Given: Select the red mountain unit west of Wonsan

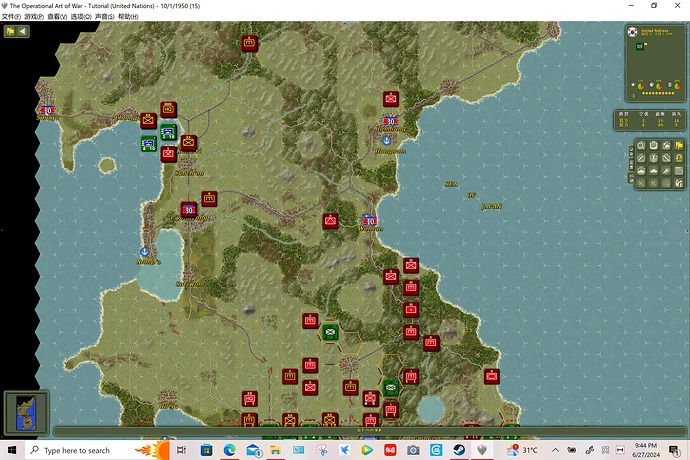Looking at the screenshot, I should tap(330, 221).
